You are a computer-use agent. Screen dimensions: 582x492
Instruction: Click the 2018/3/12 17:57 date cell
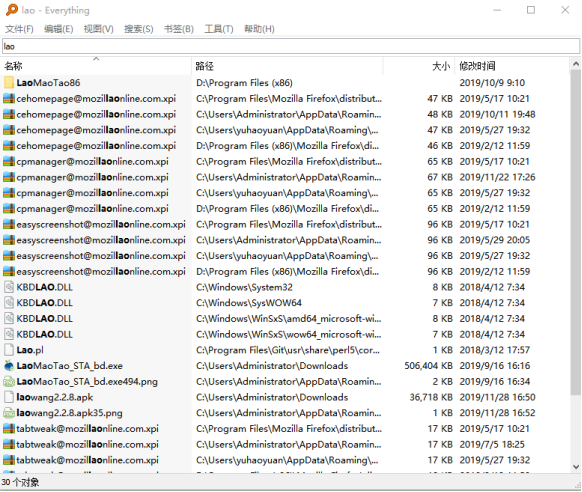tap(495, 350)
